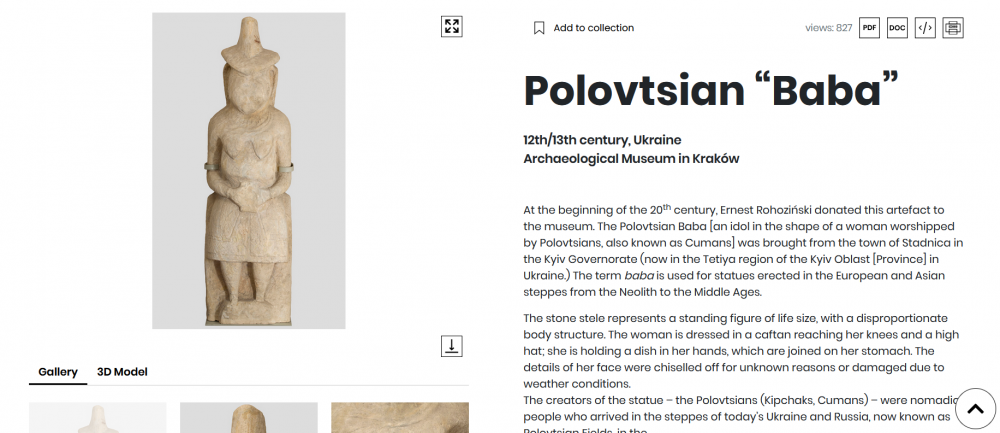
Task: Click the bookmark icon beside Add to collection
Action: (539, 28)
